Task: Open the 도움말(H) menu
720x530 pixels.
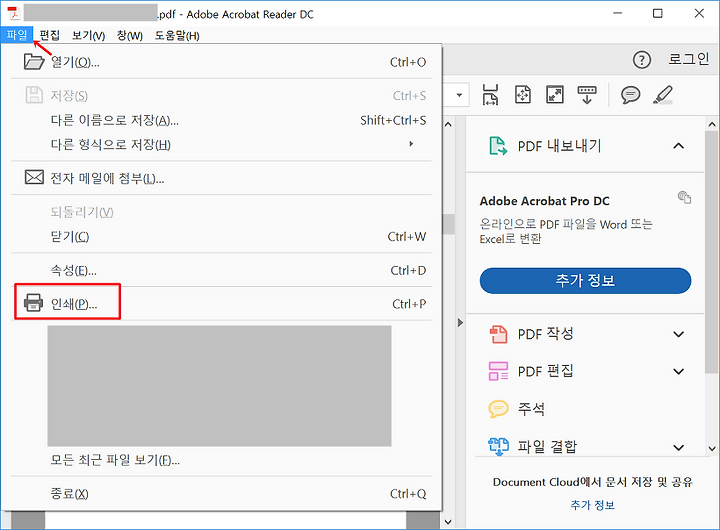Action: click(177, 35)
